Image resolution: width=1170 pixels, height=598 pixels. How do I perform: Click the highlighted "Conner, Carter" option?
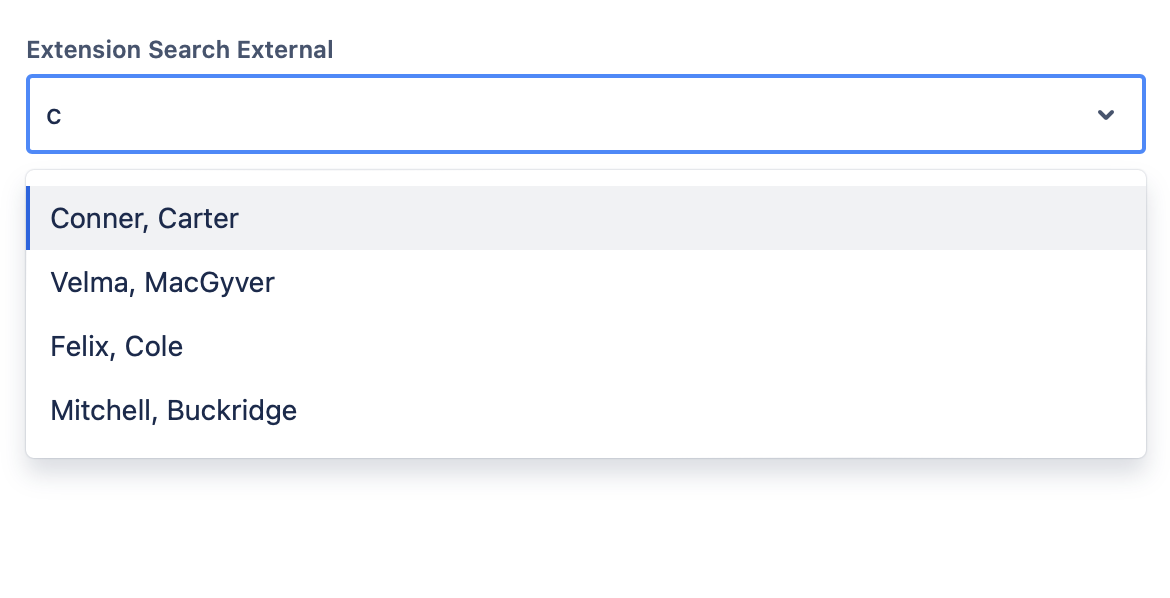pos(144,218)
